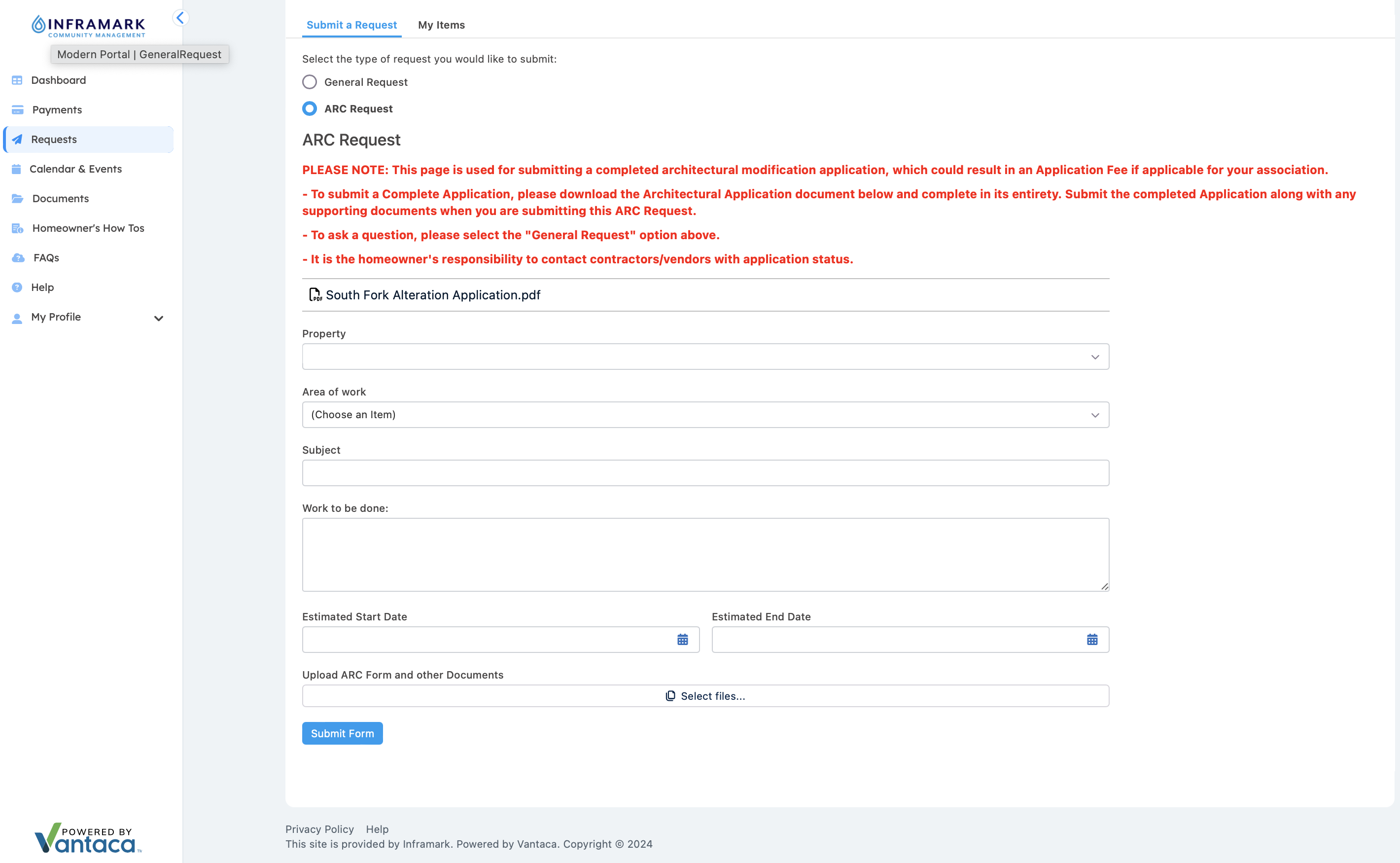
Task: Click Select files to upload documents
Action: pos(706,696)
